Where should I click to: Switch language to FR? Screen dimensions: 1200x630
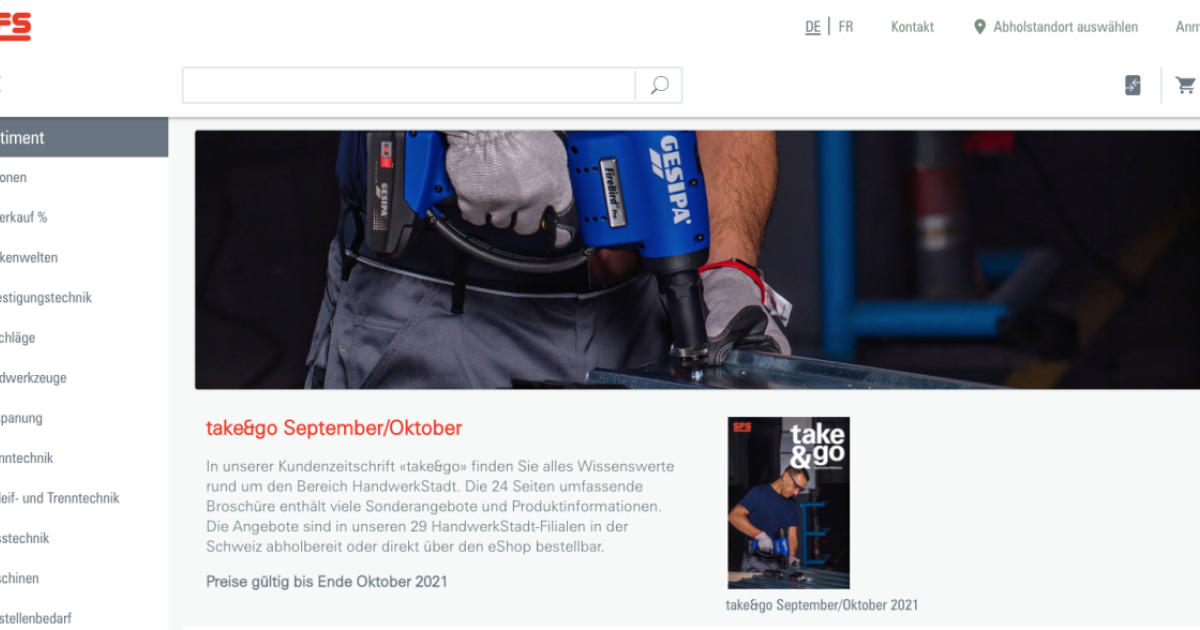point(846,27)
